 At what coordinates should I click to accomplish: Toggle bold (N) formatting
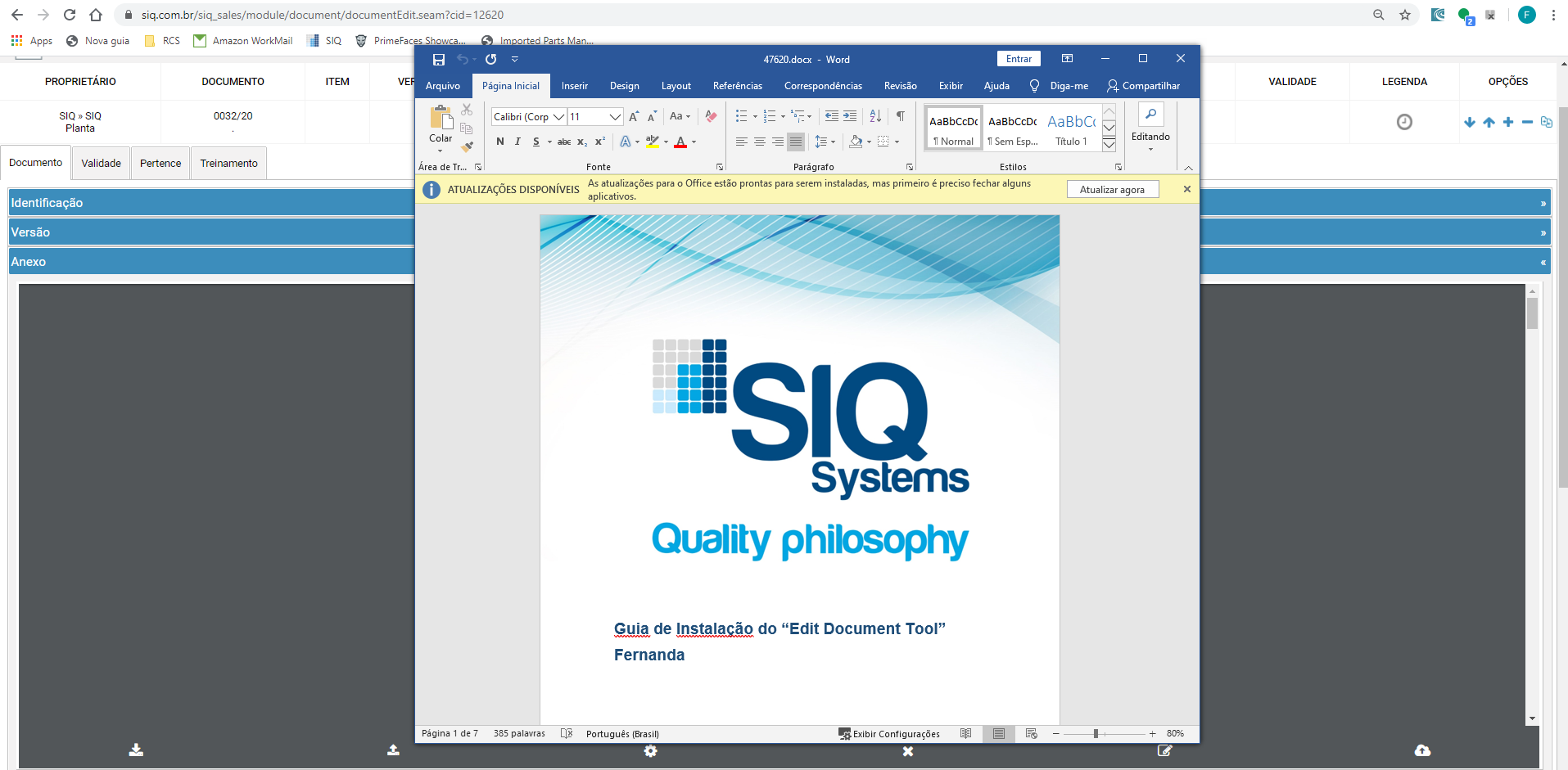(500, 142)
